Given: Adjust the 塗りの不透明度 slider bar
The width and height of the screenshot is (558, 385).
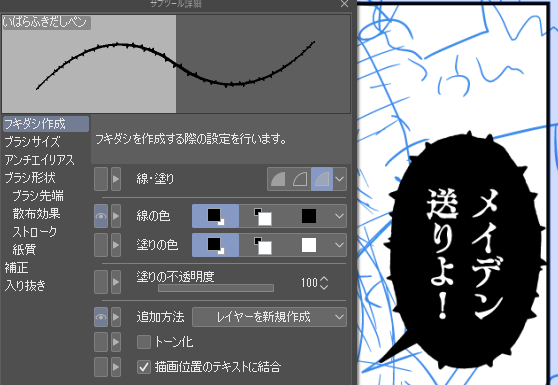Looking at the screenshot, I should pyautogui.click(x=216, y=288).
